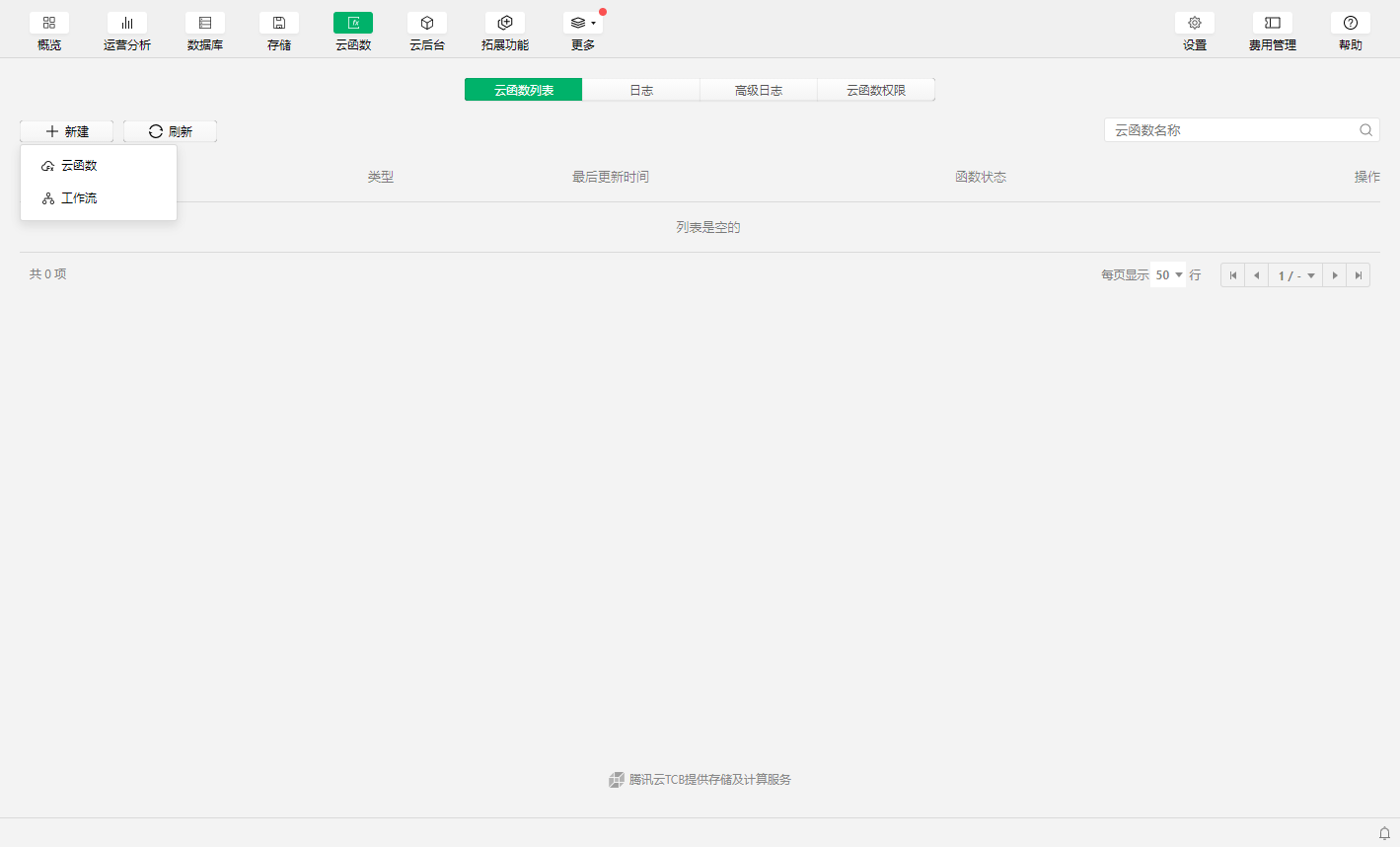The width and height of the screenshot is (1400, 847).
Task: Open the 概览 overview icon
Action: coord(49,23)
